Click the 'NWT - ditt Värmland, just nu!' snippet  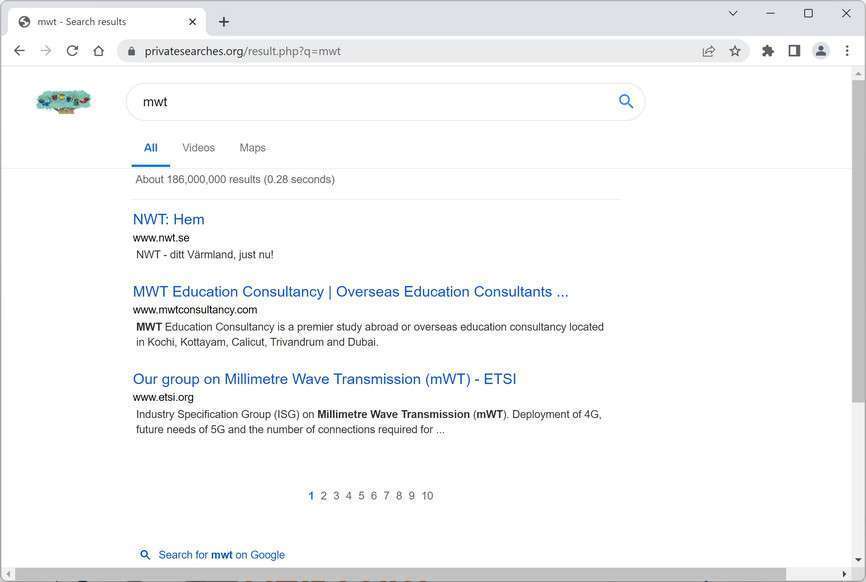204,255
